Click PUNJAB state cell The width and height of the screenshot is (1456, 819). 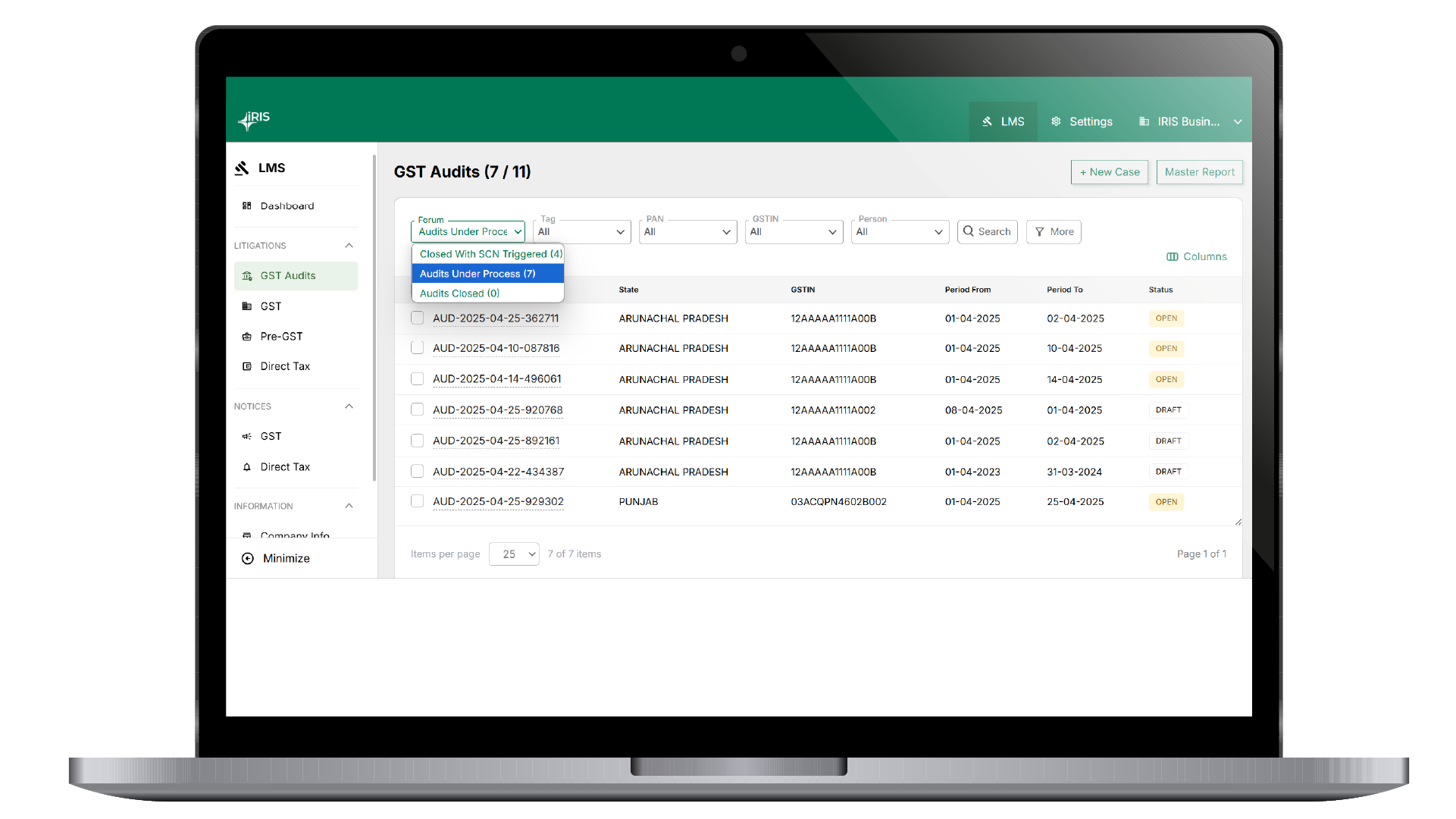pos(638,502)
